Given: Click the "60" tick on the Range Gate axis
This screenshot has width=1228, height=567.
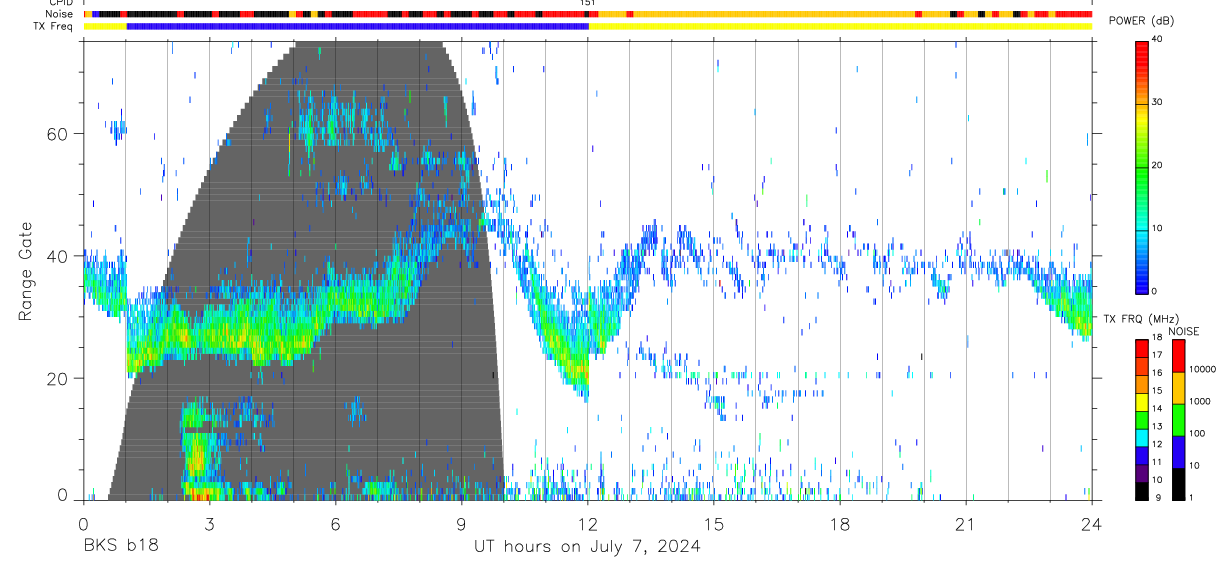Looking at the screenshot, I should point(59,134).
